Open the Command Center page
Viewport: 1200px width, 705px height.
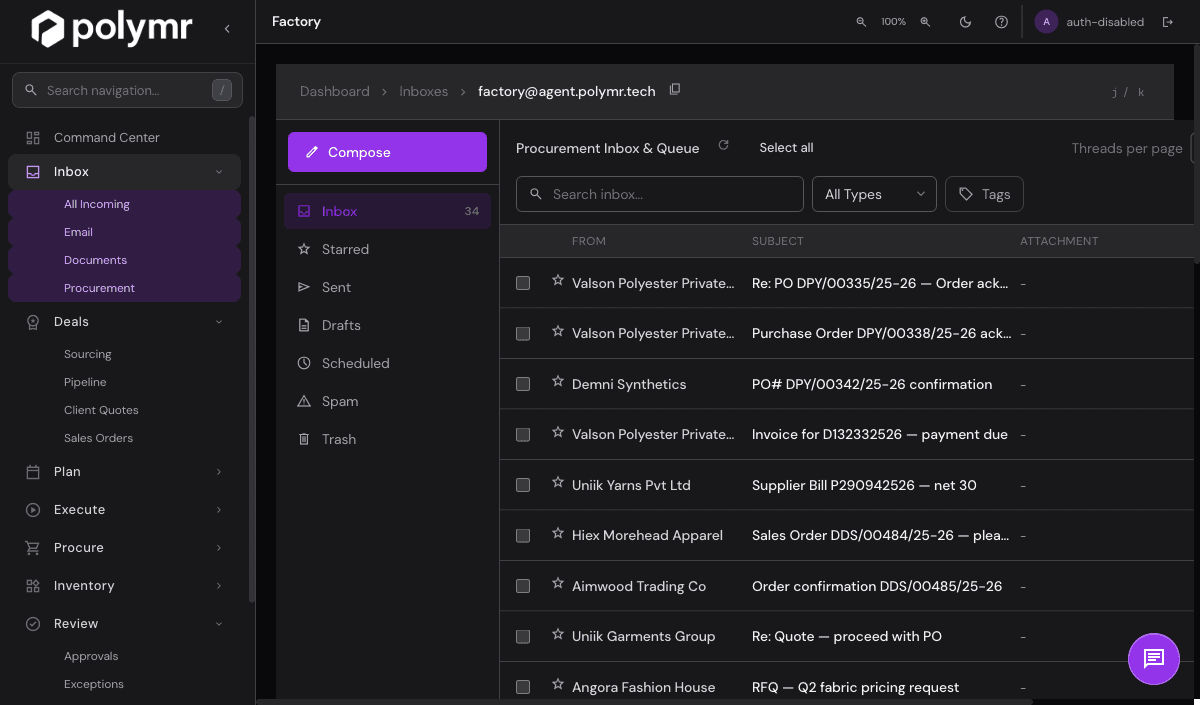pos(124,138)
